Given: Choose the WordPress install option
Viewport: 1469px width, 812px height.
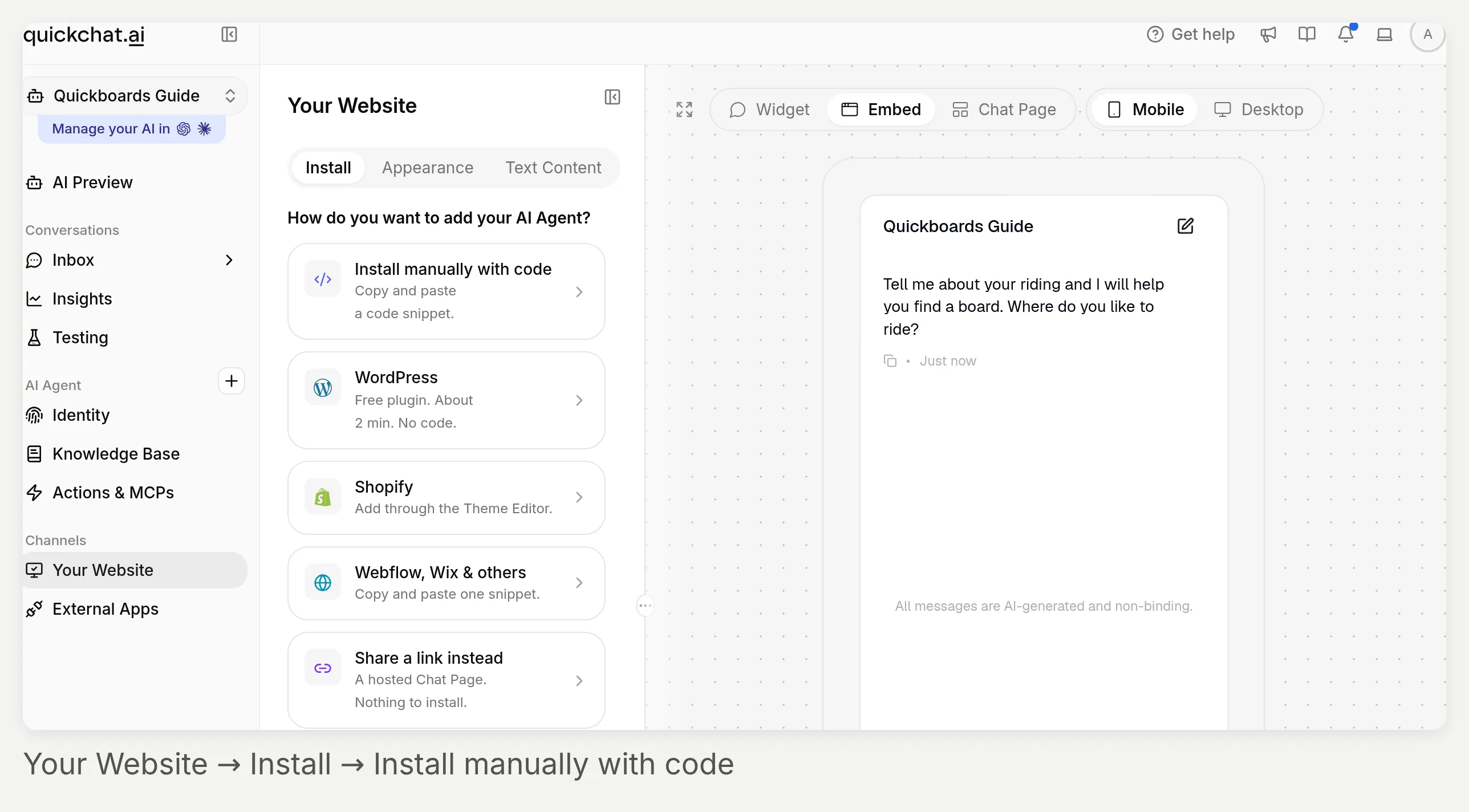Looking at the screenshot, I should (447, 400).
